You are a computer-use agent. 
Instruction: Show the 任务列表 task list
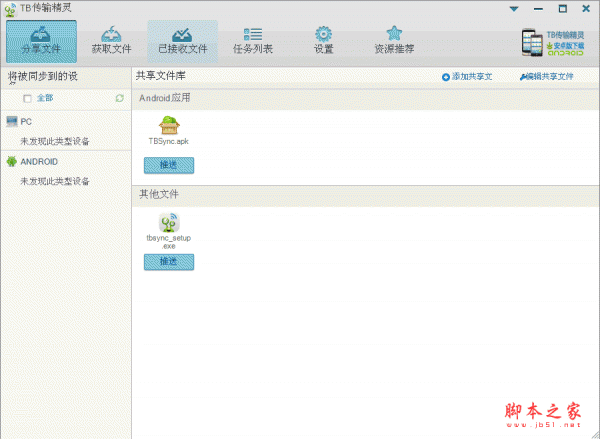coord(253,41)
